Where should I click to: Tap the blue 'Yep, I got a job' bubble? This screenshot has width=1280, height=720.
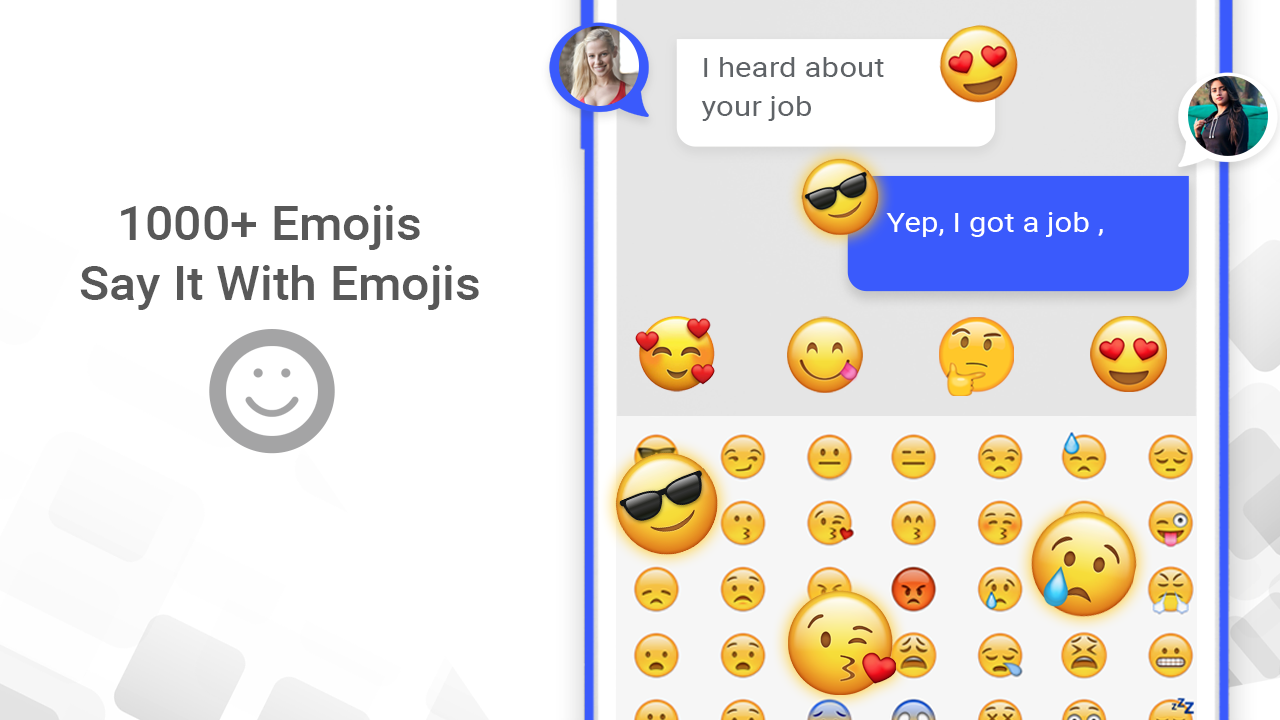click(x=1018, y=233)
